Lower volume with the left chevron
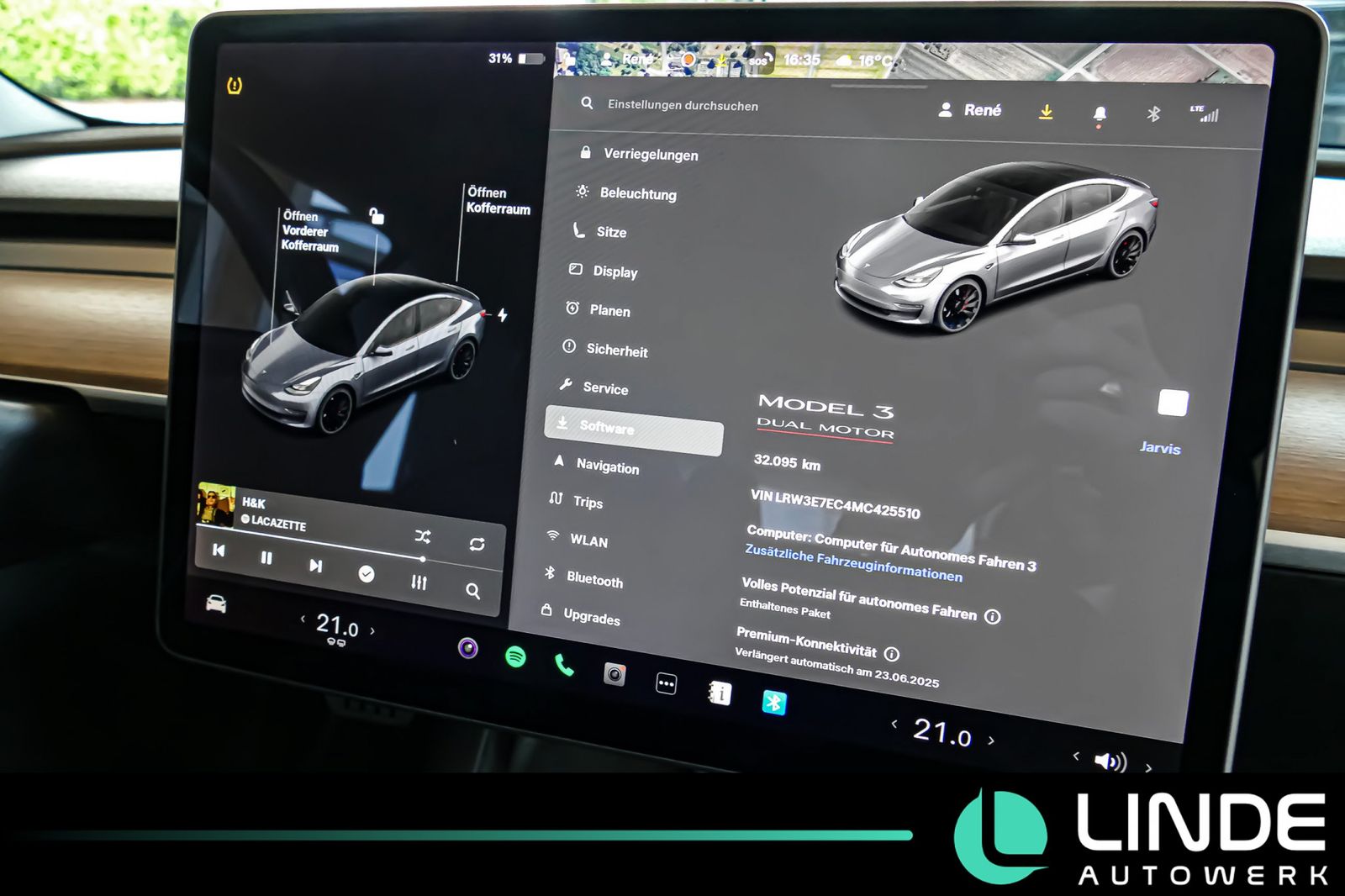This screenshot has height=896, width=1345. [x=1076, y=756]
